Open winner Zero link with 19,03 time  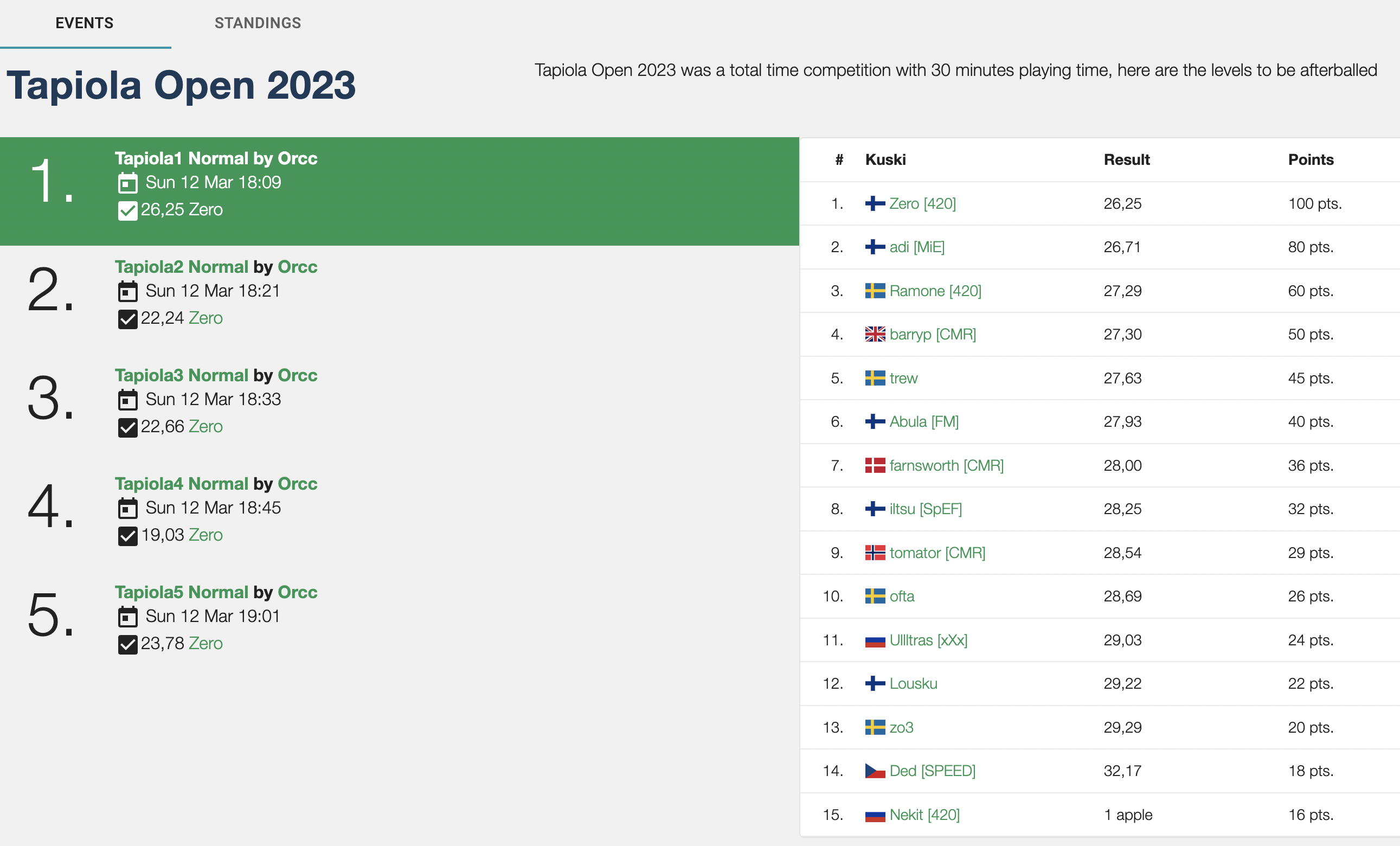pyautogui.click(x=205, y=535)
